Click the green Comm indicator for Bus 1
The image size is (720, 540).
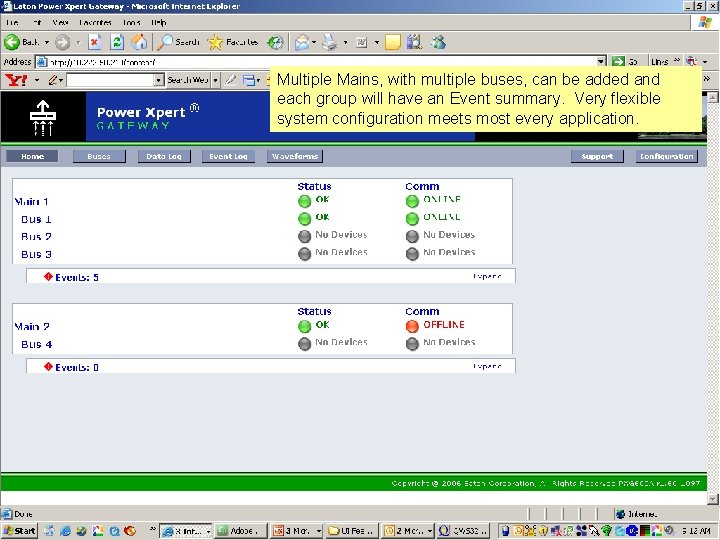coord(412,219)
